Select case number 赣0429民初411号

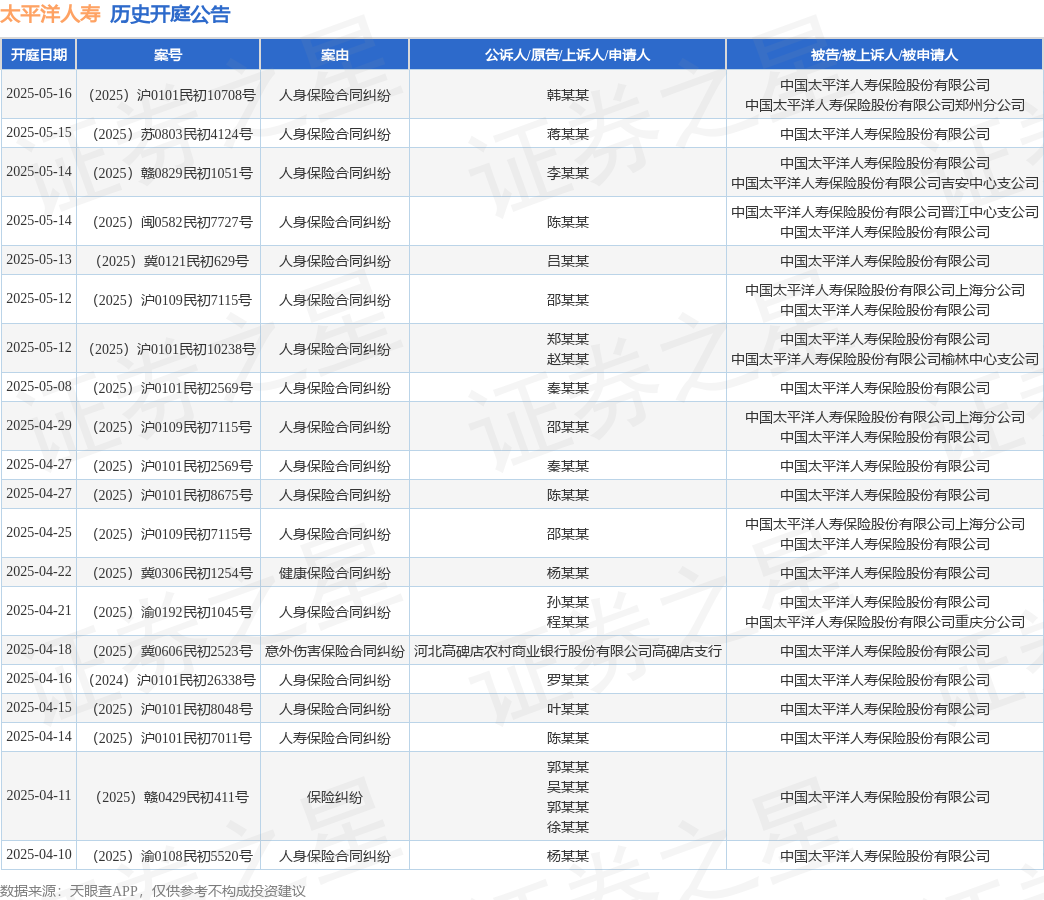pyautogui.click(x=172, y=797)
